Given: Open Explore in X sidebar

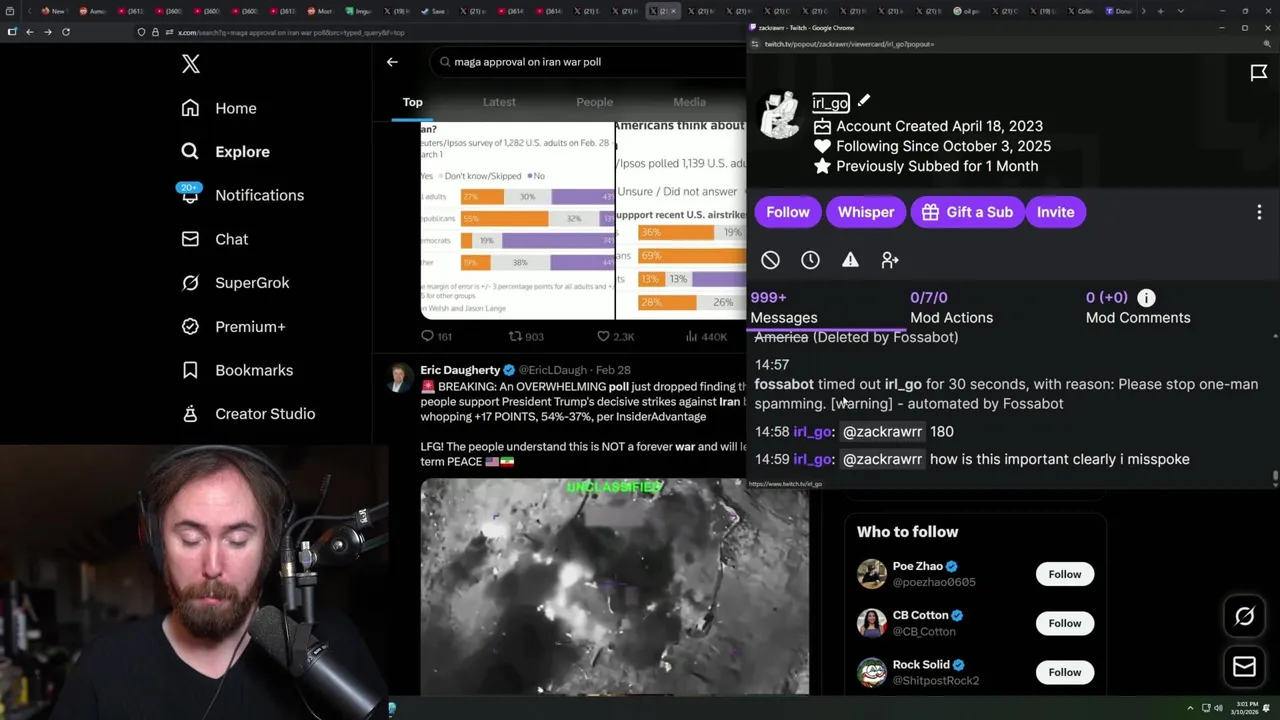Looking at the screenshot, I should [x=225, y=152].
